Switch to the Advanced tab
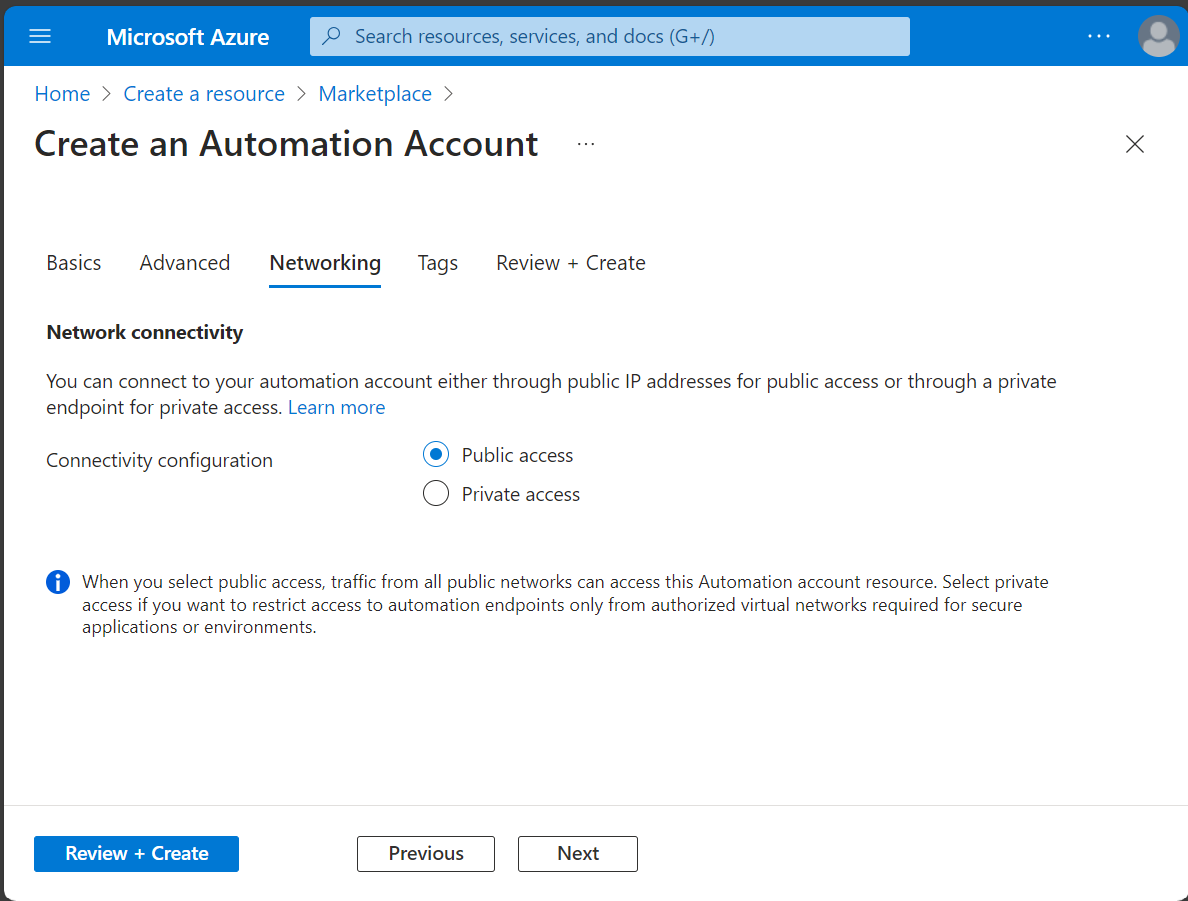This screenshot has width=1188, height=901. coord(184,262)
